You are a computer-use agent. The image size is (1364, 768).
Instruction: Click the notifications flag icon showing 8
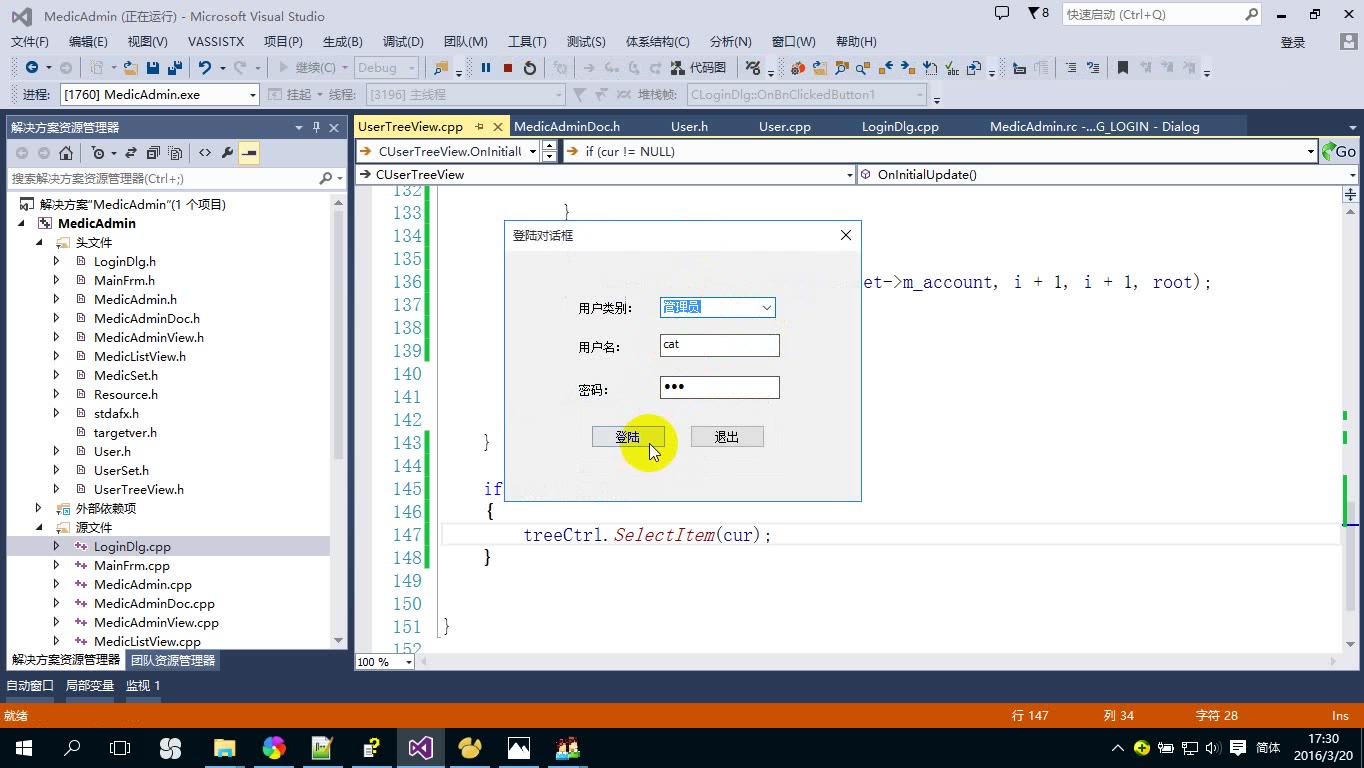tap(1038, 13)
